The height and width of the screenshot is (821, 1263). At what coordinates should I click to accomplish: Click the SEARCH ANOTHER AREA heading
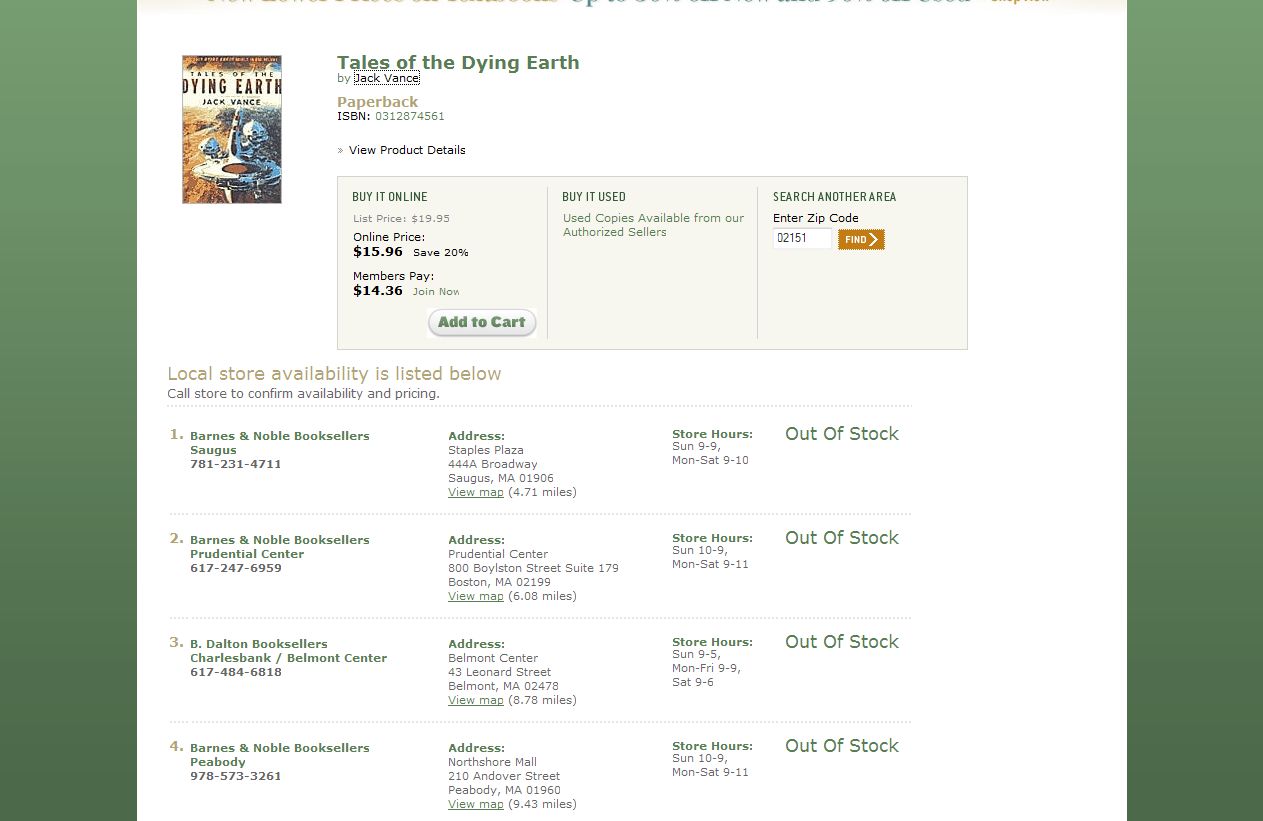point(835,197)
